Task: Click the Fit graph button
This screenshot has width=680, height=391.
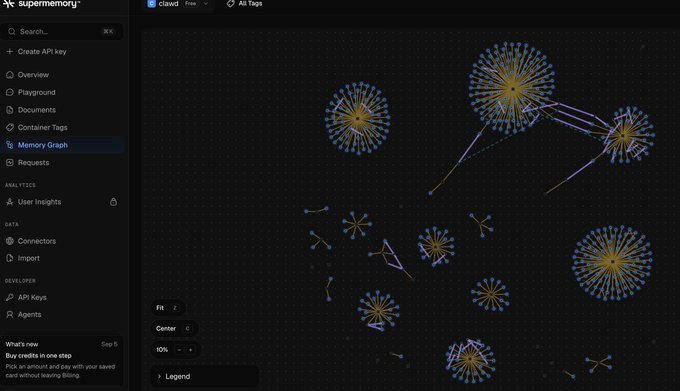Action: pyautogui.click(x=167, y=308)
